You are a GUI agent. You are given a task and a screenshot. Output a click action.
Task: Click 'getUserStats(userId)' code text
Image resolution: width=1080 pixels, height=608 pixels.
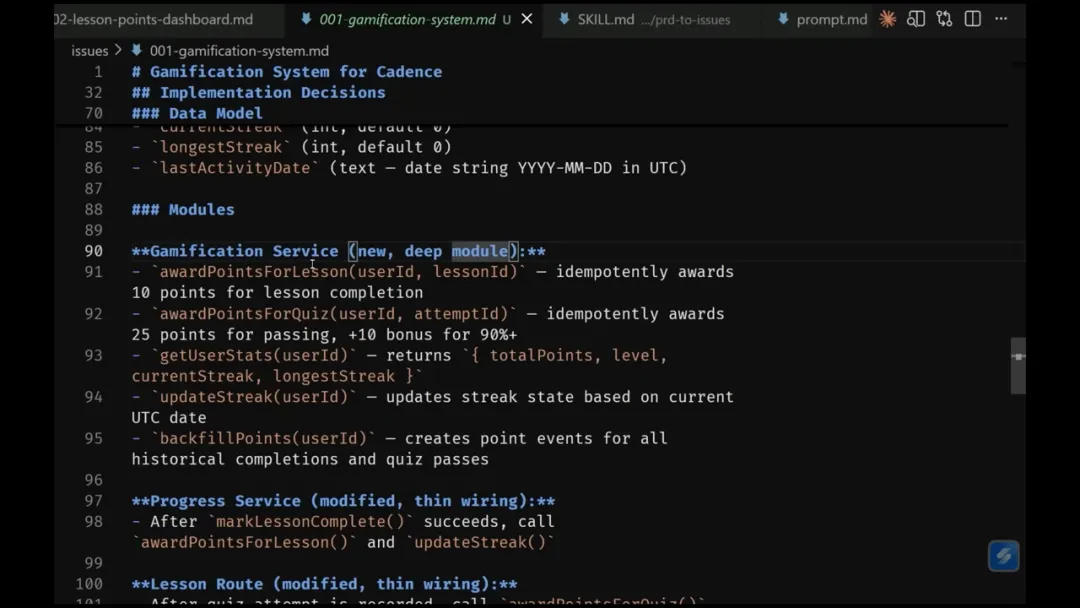pyautogui.click(x=253, y=355)
